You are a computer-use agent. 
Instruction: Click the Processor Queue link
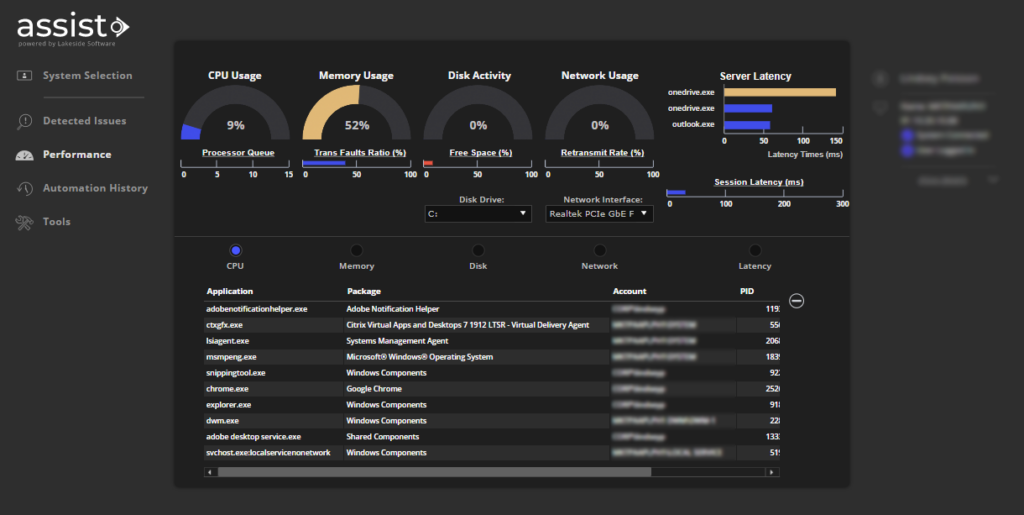pyautogui.click(x=238, y=153)
